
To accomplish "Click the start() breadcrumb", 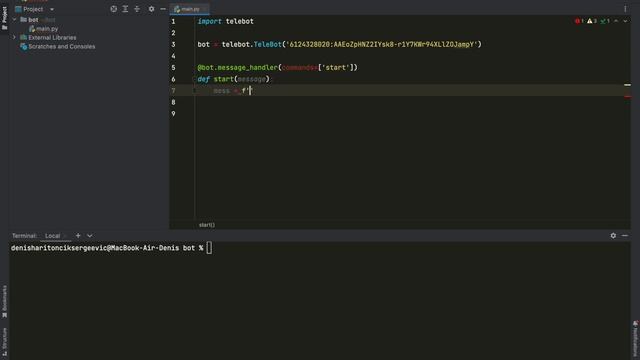I will point(207,225).
